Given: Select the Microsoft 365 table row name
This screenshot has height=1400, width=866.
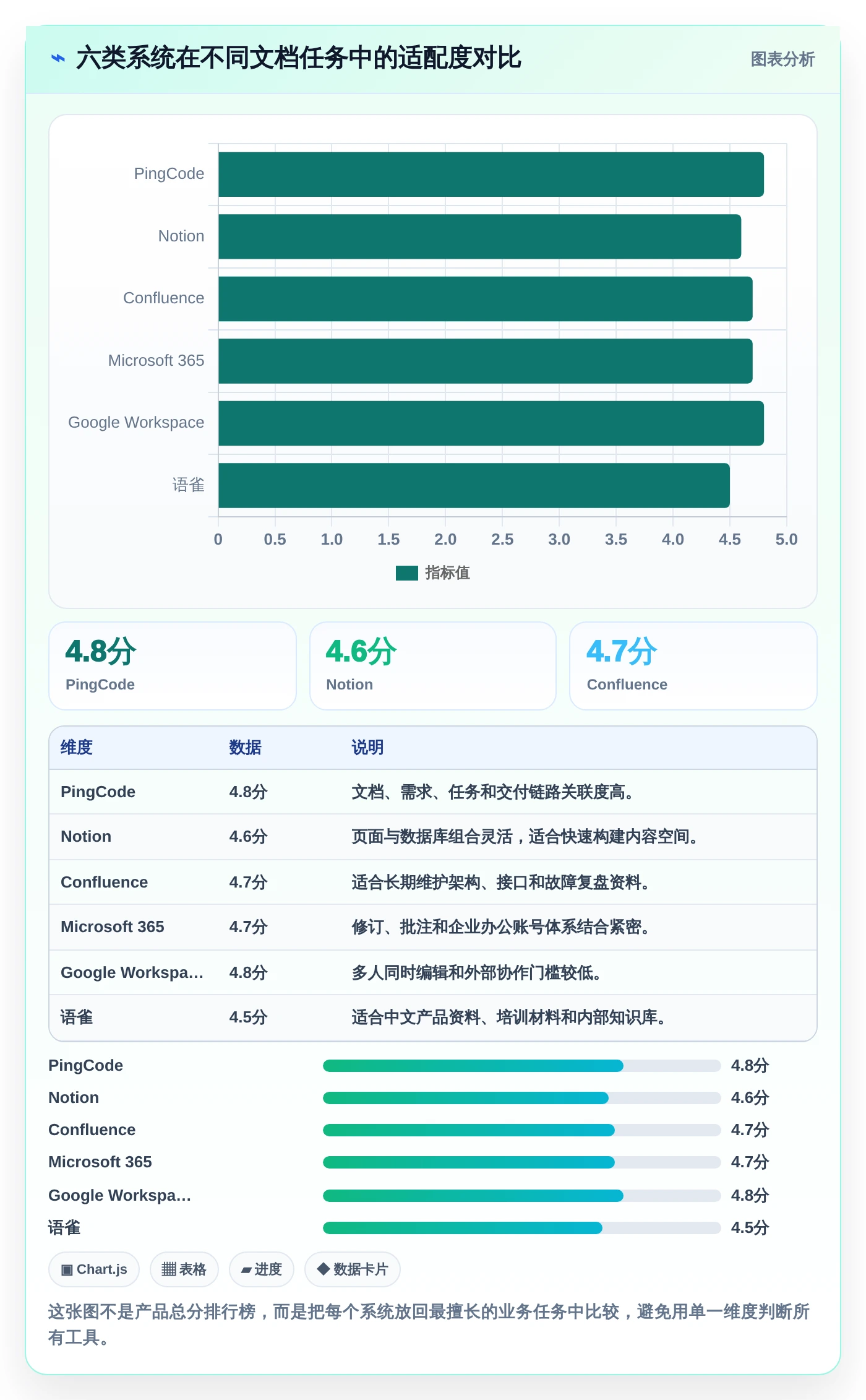Looking at the screenshot, I should [x=112, y=927].
